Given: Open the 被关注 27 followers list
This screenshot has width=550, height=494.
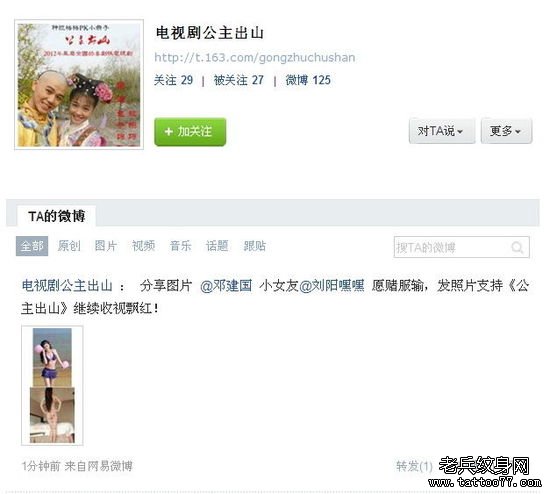Looking at the screenshot, I should pyautogui.click(x=239, y=80).
